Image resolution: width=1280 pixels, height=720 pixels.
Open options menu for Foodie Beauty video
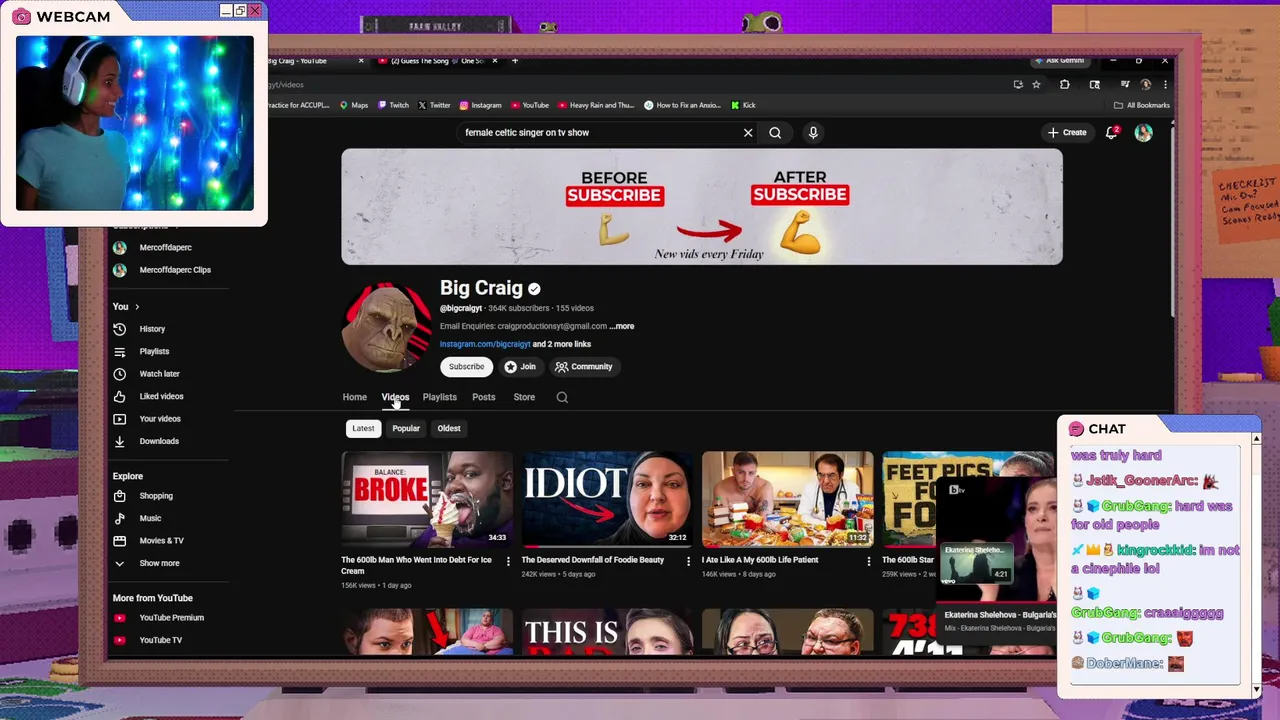(688, 561)
